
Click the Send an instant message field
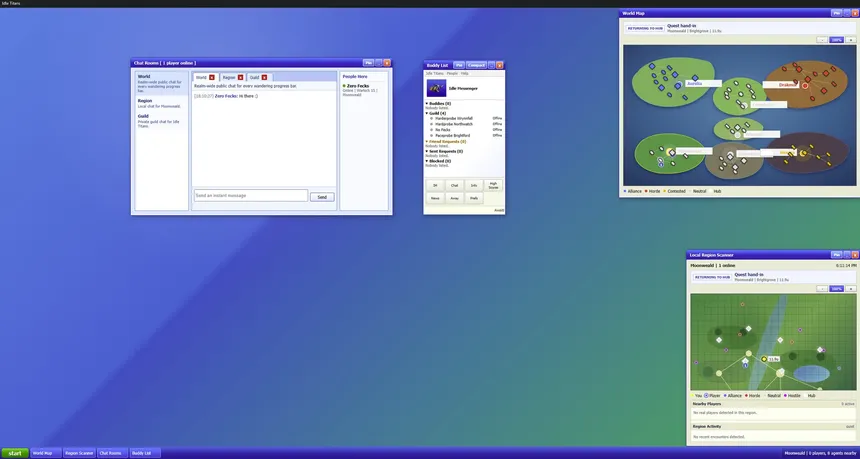251,196
